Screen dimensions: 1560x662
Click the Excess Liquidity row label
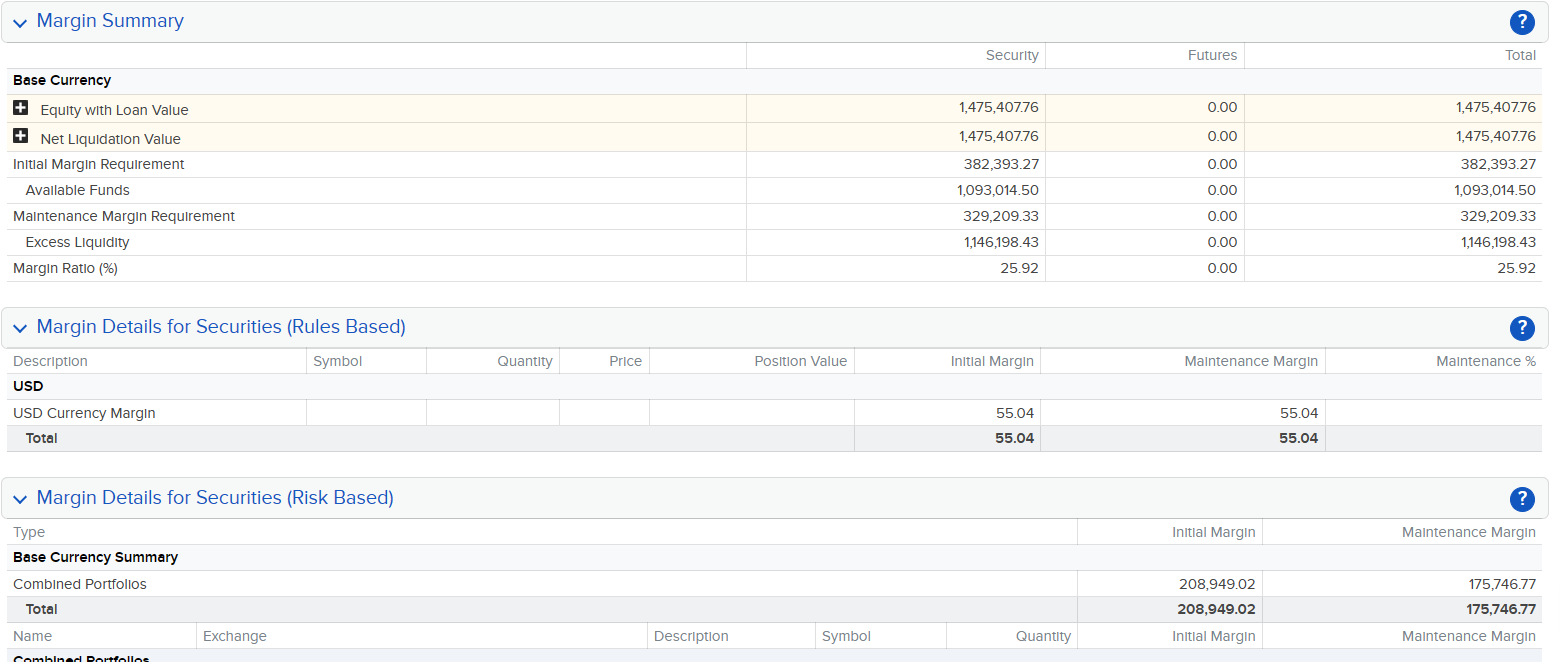click(x=77, y=242)
